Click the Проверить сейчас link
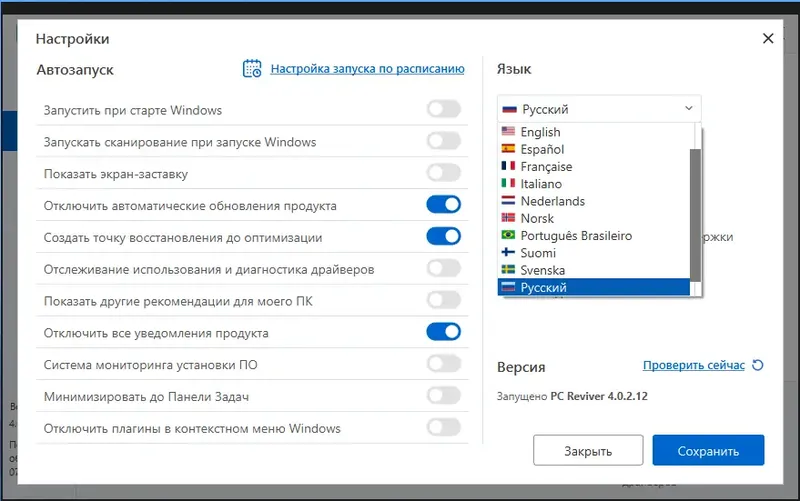 693,365
